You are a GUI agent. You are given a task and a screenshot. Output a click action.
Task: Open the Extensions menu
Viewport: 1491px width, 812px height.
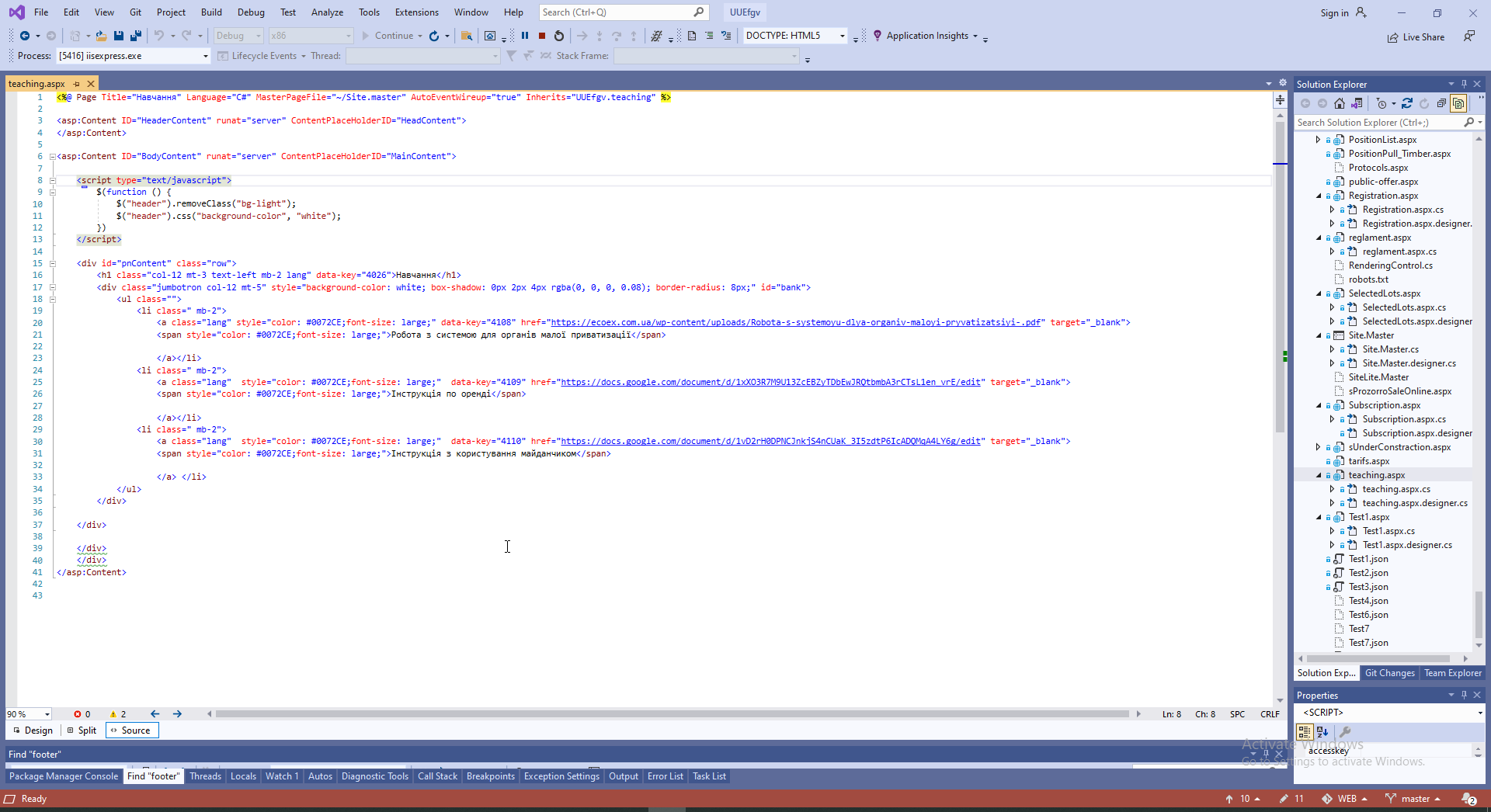(x=417, y=12)
